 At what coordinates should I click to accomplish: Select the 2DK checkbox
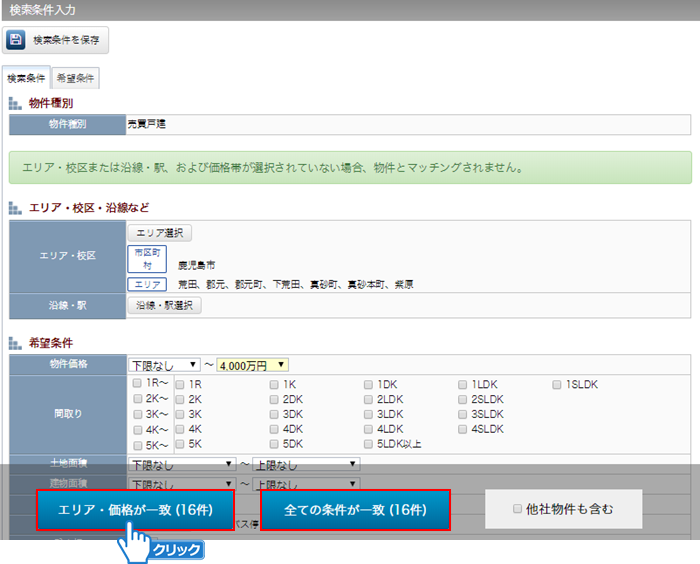click(274, 399)
